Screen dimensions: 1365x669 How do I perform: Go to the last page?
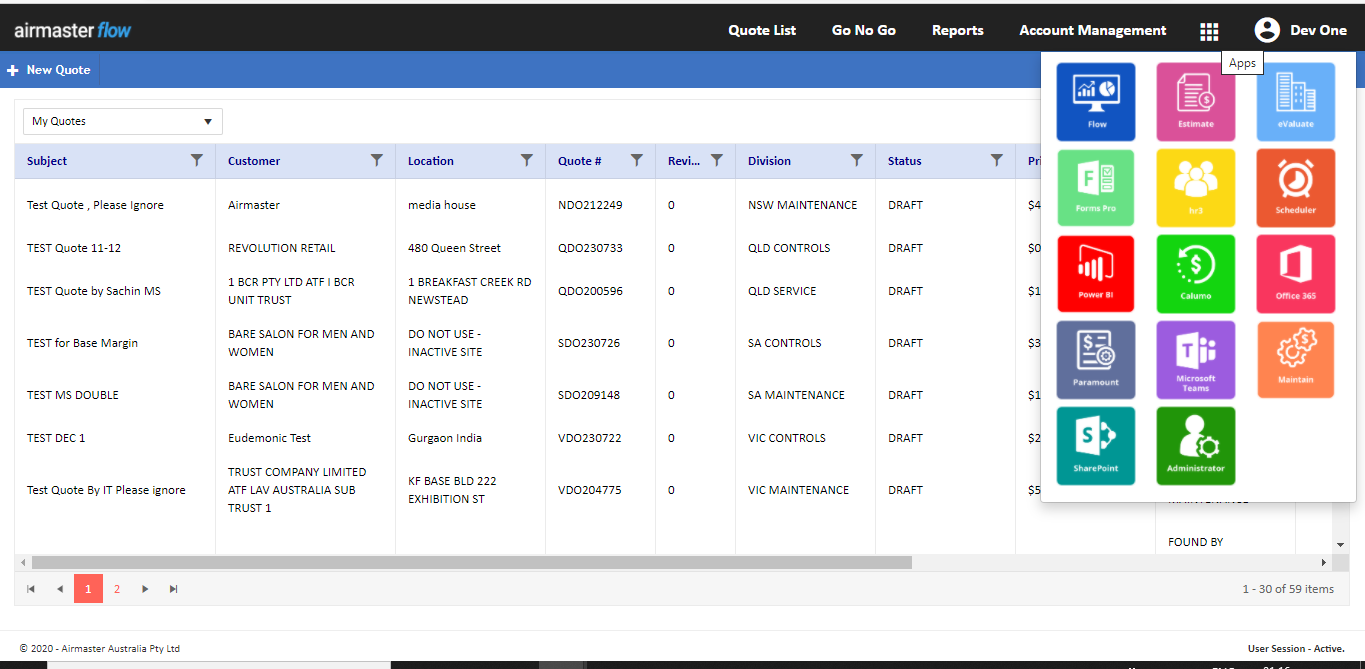click(174, 589)
